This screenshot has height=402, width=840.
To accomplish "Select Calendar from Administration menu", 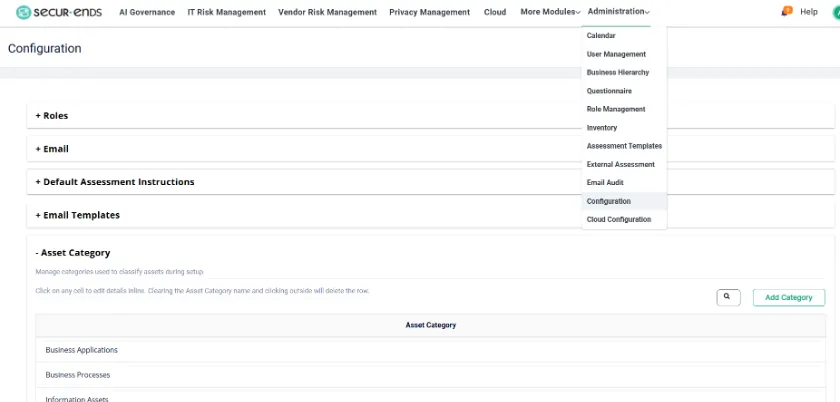I will [624, 35].
